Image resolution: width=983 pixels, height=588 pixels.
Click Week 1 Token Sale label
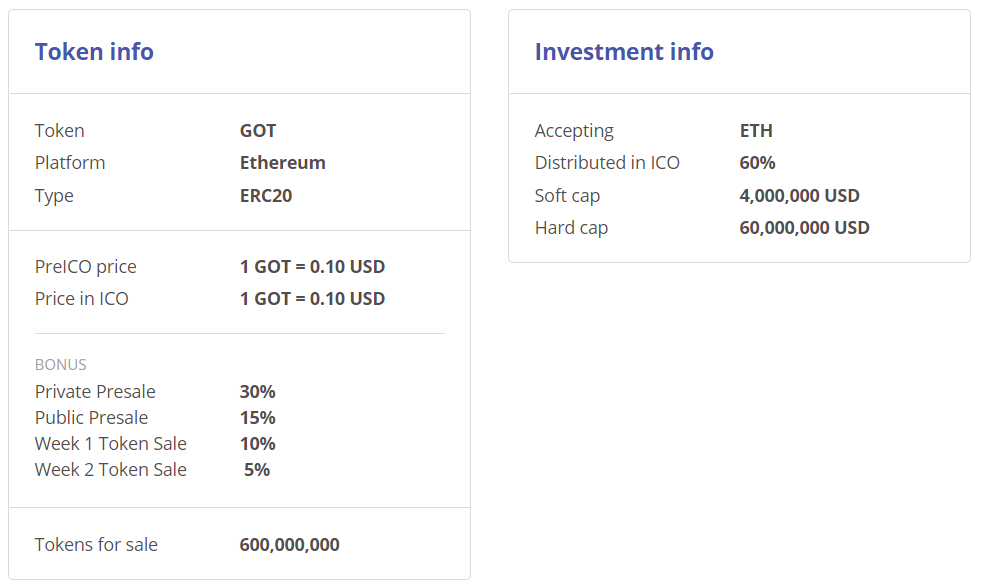(x=111, y=444)
